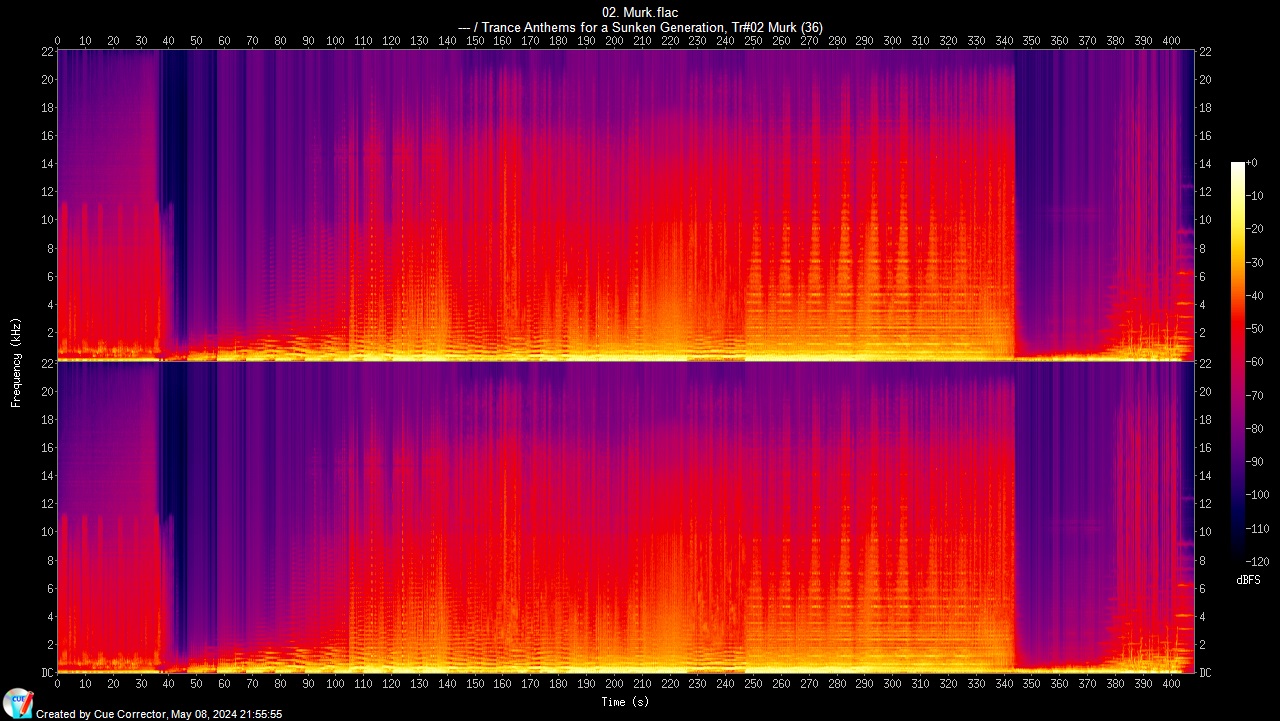1280x721 pixels.
Task: Click the Trance Anthems album subtitle text
Action: [x=640, y=28]
